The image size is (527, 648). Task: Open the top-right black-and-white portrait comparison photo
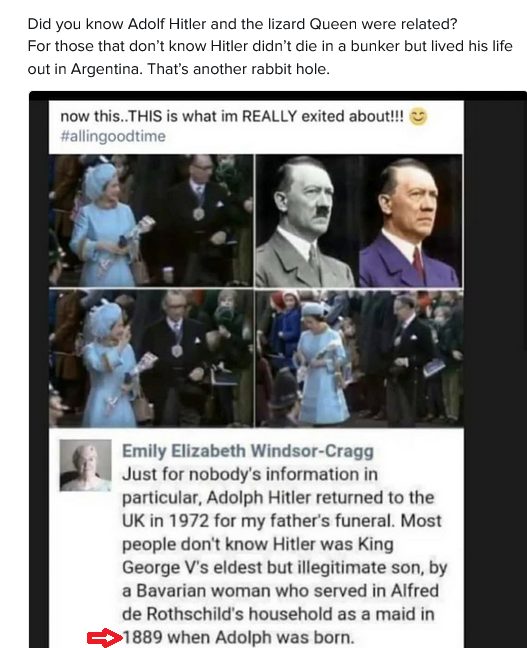359,221
